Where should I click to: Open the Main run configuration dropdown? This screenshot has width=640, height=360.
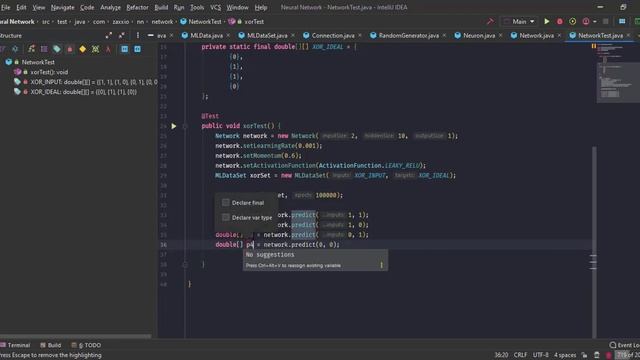pyautogui.click(x=520, y=21)
